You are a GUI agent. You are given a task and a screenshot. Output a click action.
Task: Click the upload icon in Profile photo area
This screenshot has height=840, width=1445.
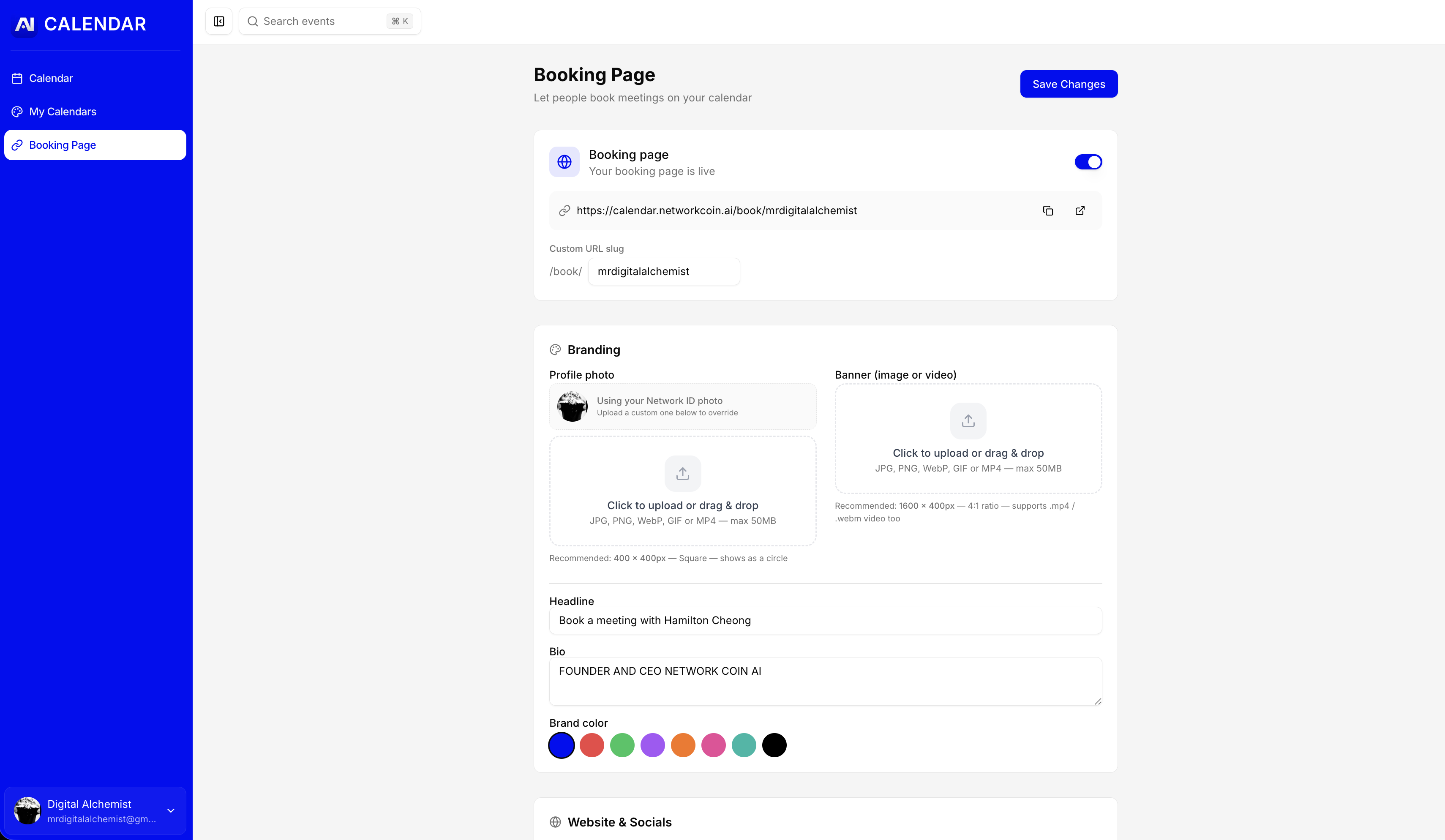[x=682, y=473]
